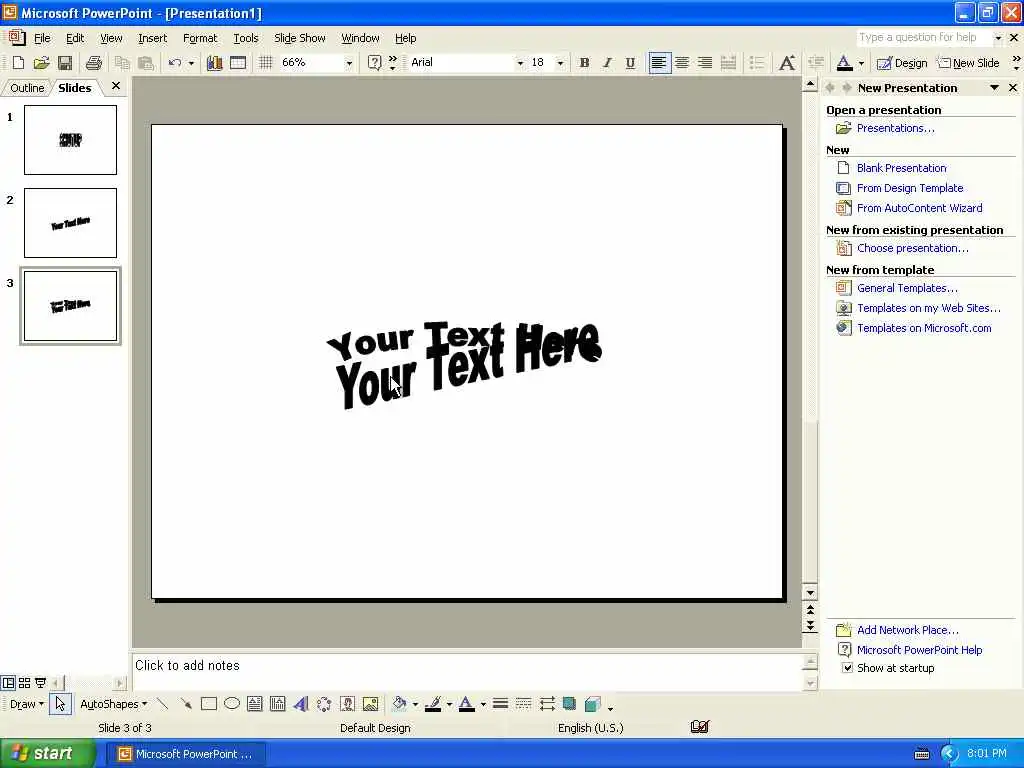Viewport: 1024px width, 768px height.
Task: Open the Arial font name dropdown
Action: (520, 63)
